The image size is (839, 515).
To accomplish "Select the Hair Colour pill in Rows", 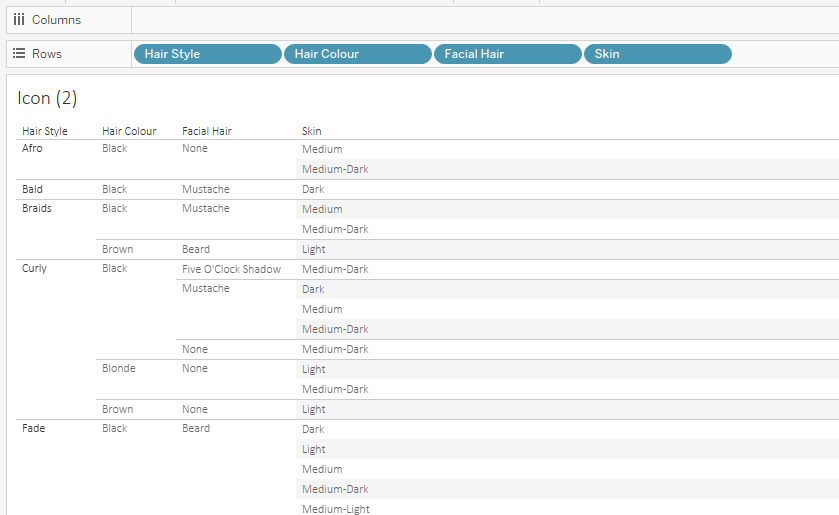I will [357, 54].
